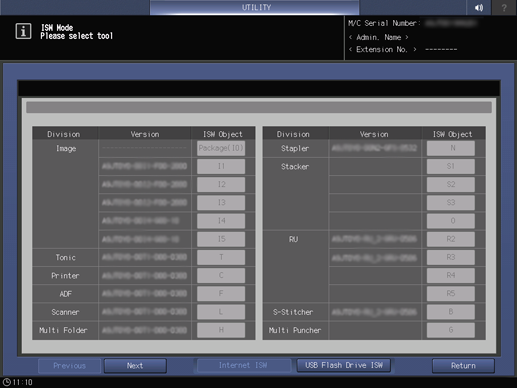This screenshot has height=388, width=517.
Task: Choose the C object for Printer
Action: [x=221, y=275]
